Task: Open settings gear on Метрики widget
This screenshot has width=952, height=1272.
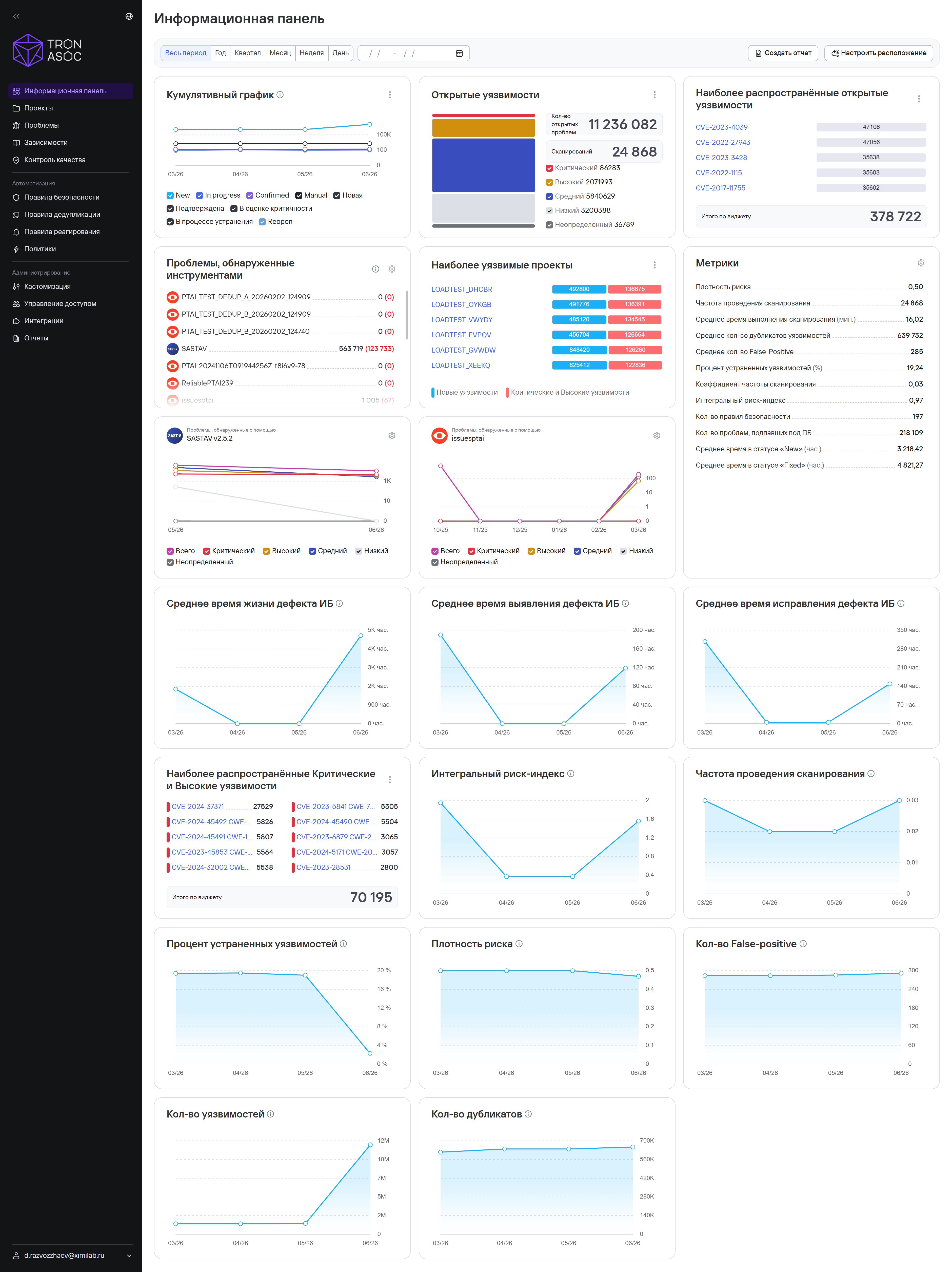Action: click(920, 263)
